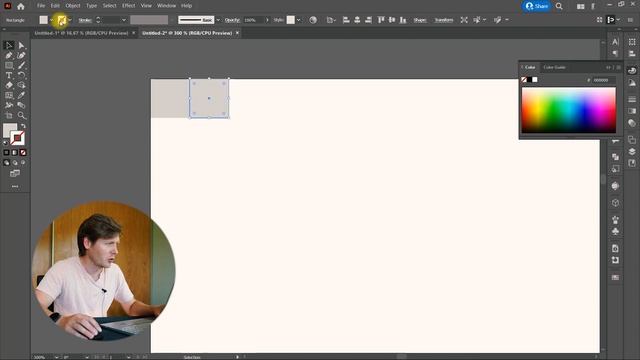Click the Share button
The image size is (640, 360).
coord(537,6)
